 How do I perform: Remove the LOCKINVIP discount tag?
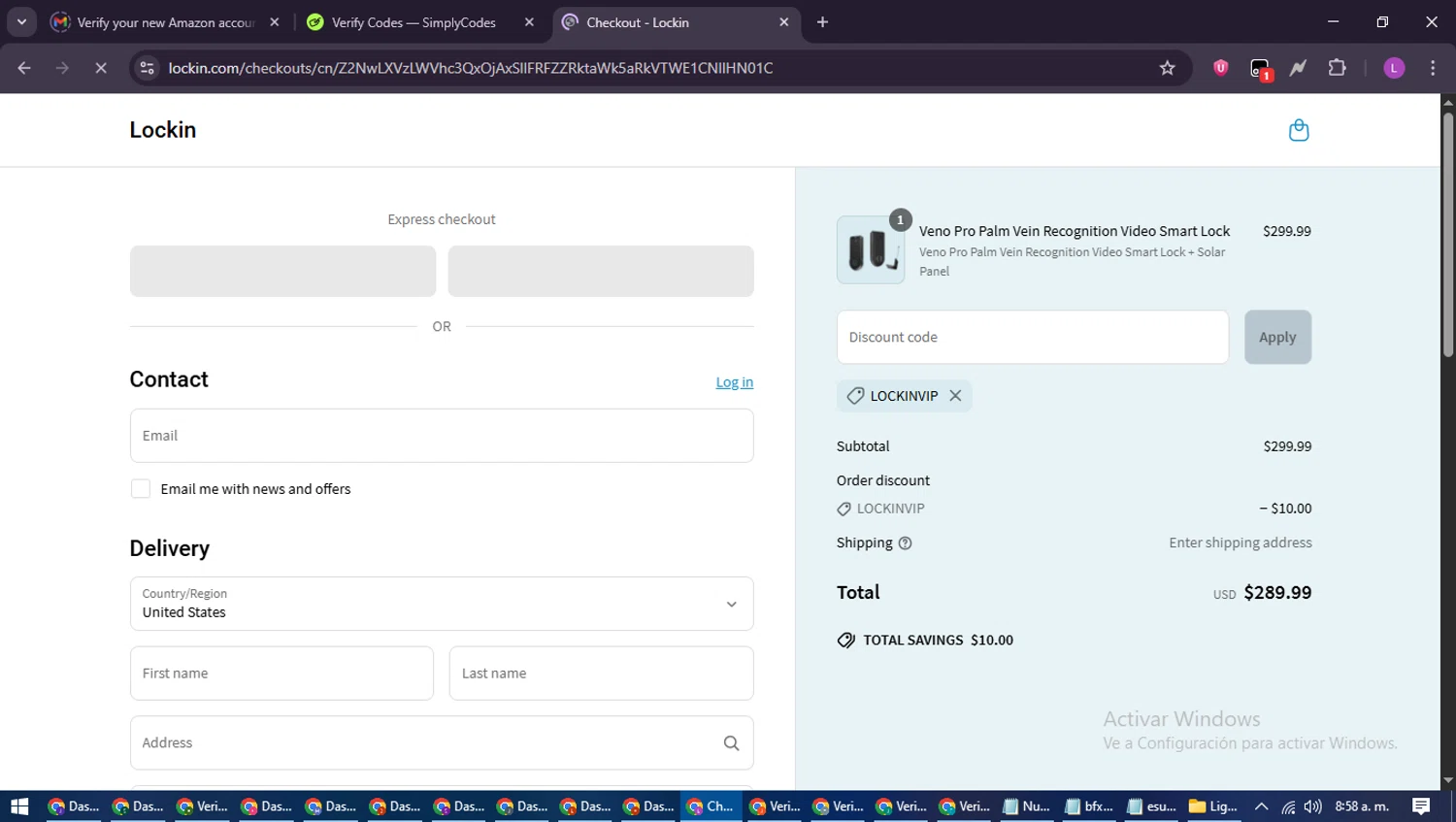[x=955, y=396]
